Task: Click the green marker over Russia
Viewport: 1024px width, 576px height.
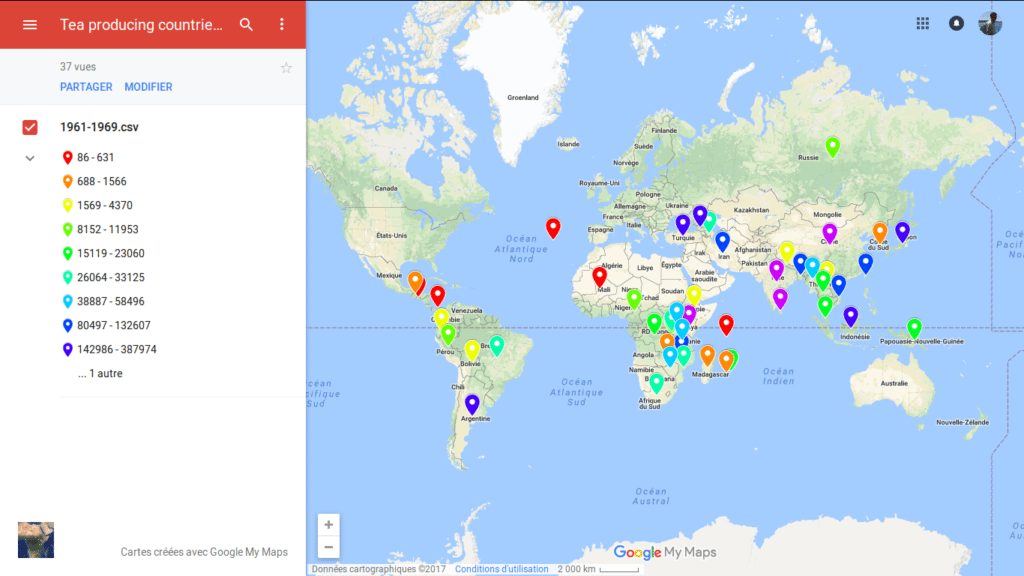Action: click(x=833, y=146)
